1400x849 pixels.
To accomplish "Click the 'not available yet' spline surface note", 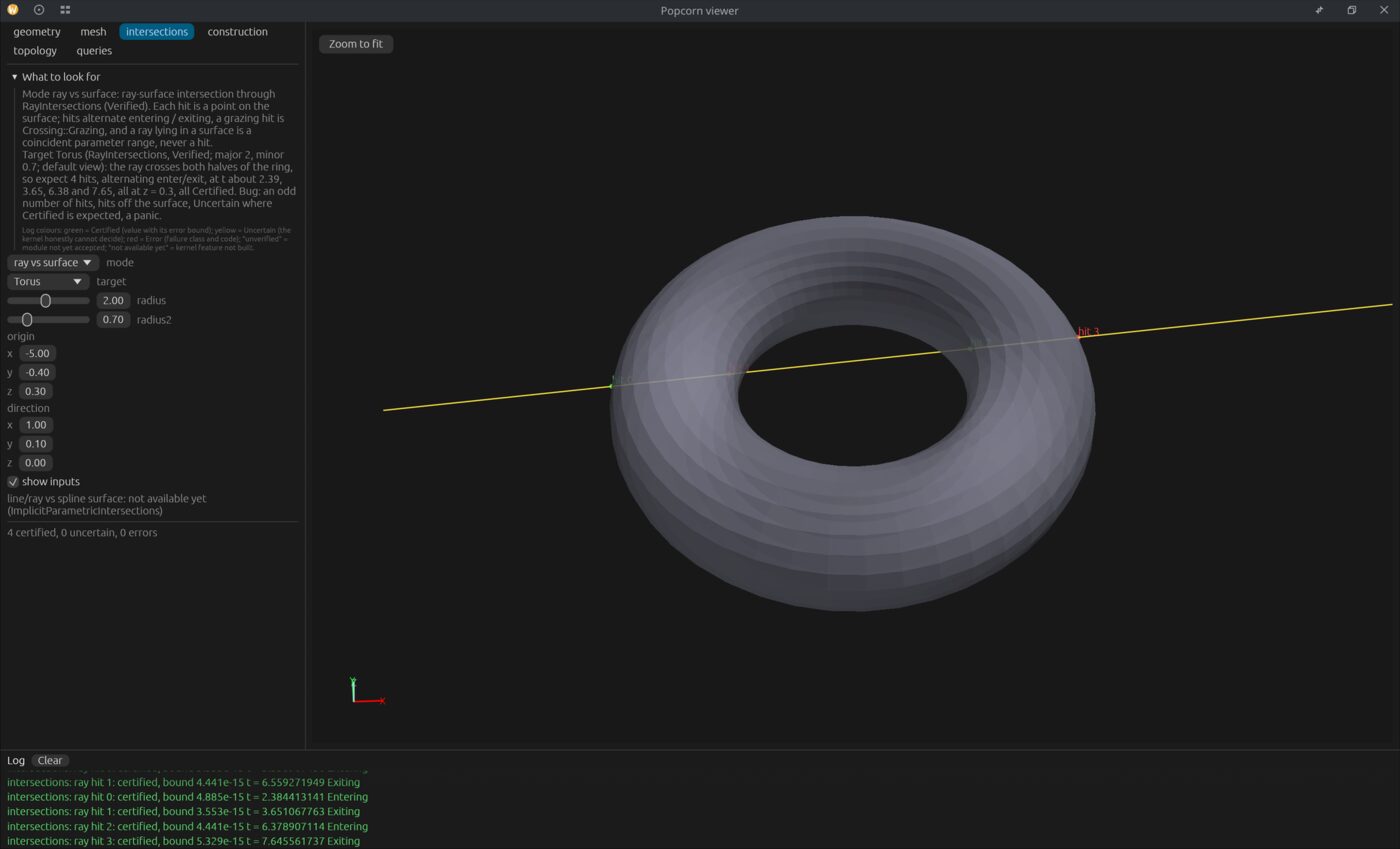I will point(107,505).
